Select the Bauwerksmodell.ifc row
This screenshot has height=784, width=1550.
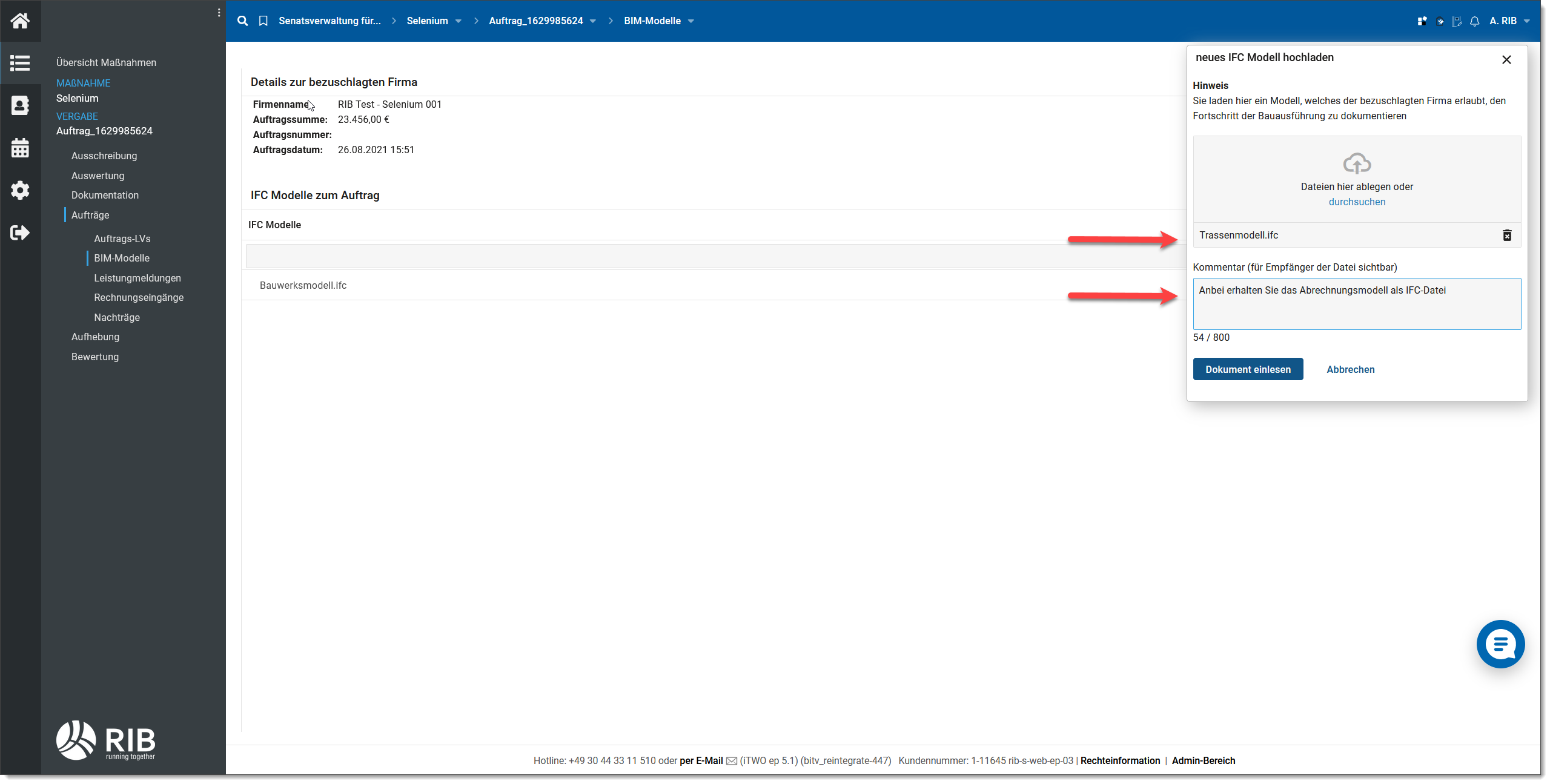click(714, 285)
